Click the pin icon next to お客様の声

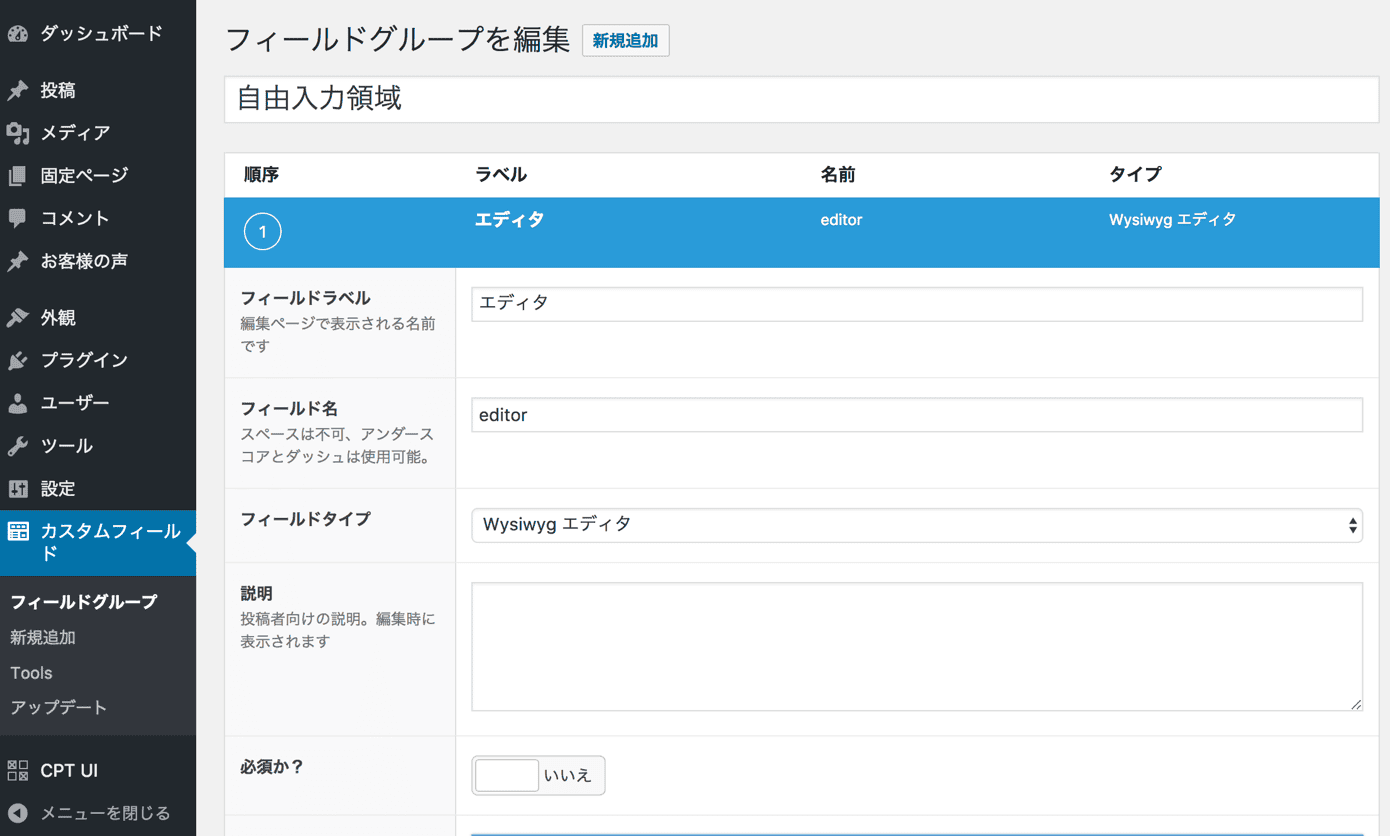pyautogui.click(x=18, y=262)
